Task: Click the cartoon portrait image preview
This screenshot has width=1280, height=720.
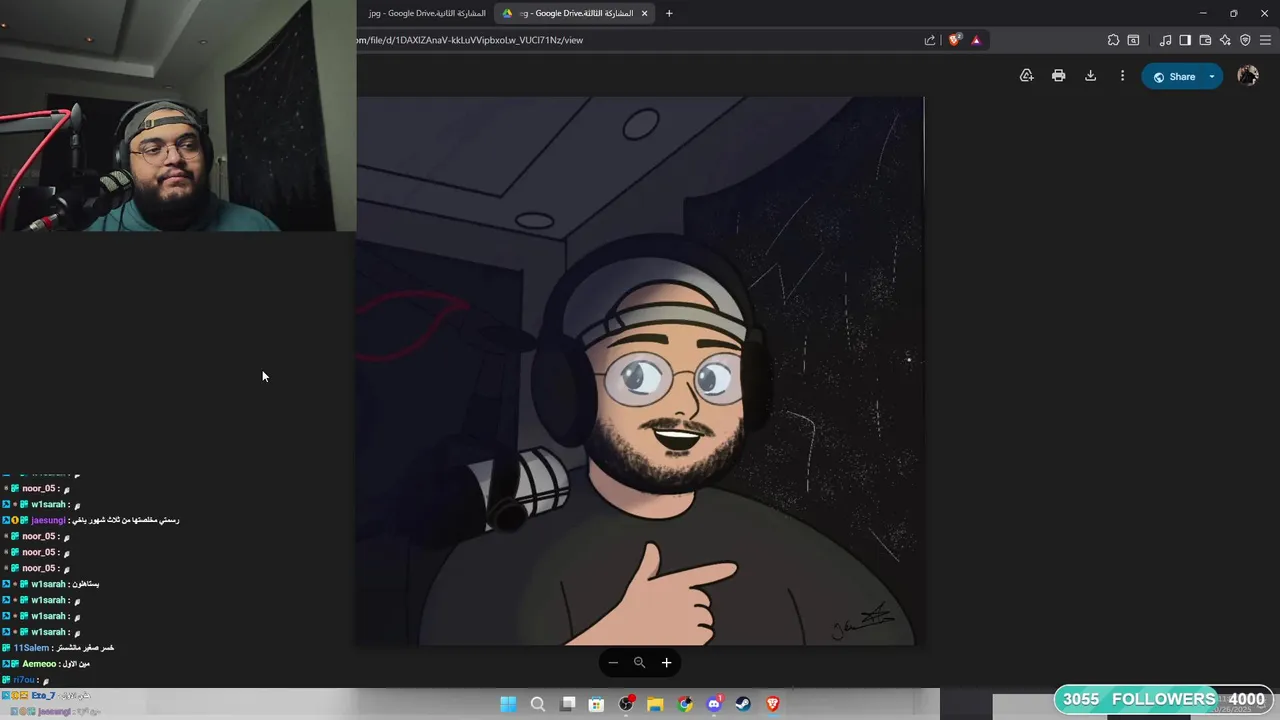Action: [640, 371]
